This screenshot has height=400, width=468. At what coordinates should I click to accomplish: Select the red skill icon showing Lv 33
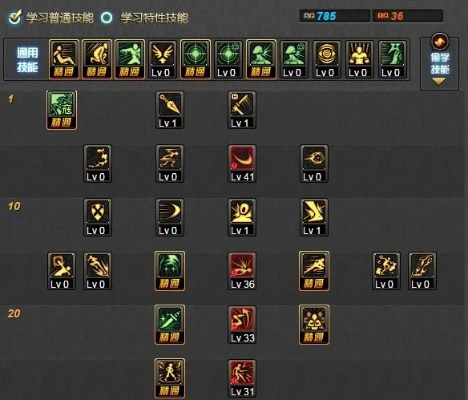(242, 325)
